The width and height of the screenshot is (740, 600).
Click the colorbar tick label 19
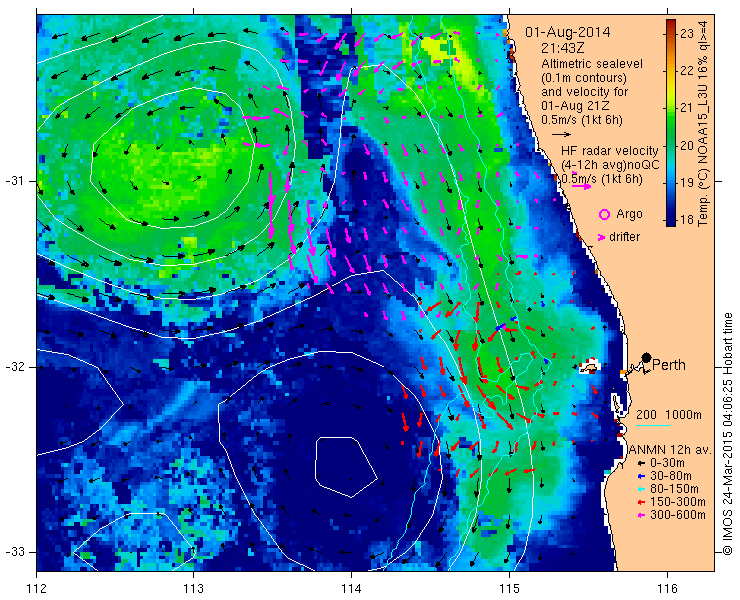[687, 183]
